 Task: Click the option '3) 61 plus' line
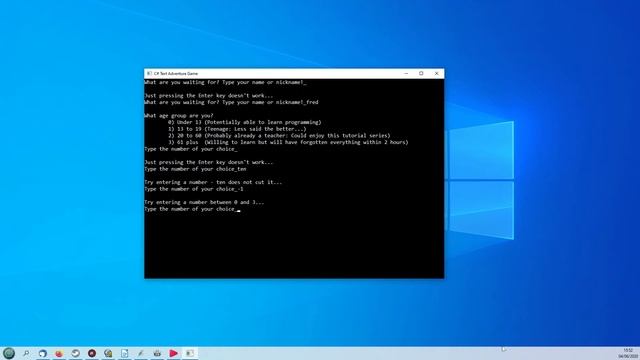click(288, 142)
